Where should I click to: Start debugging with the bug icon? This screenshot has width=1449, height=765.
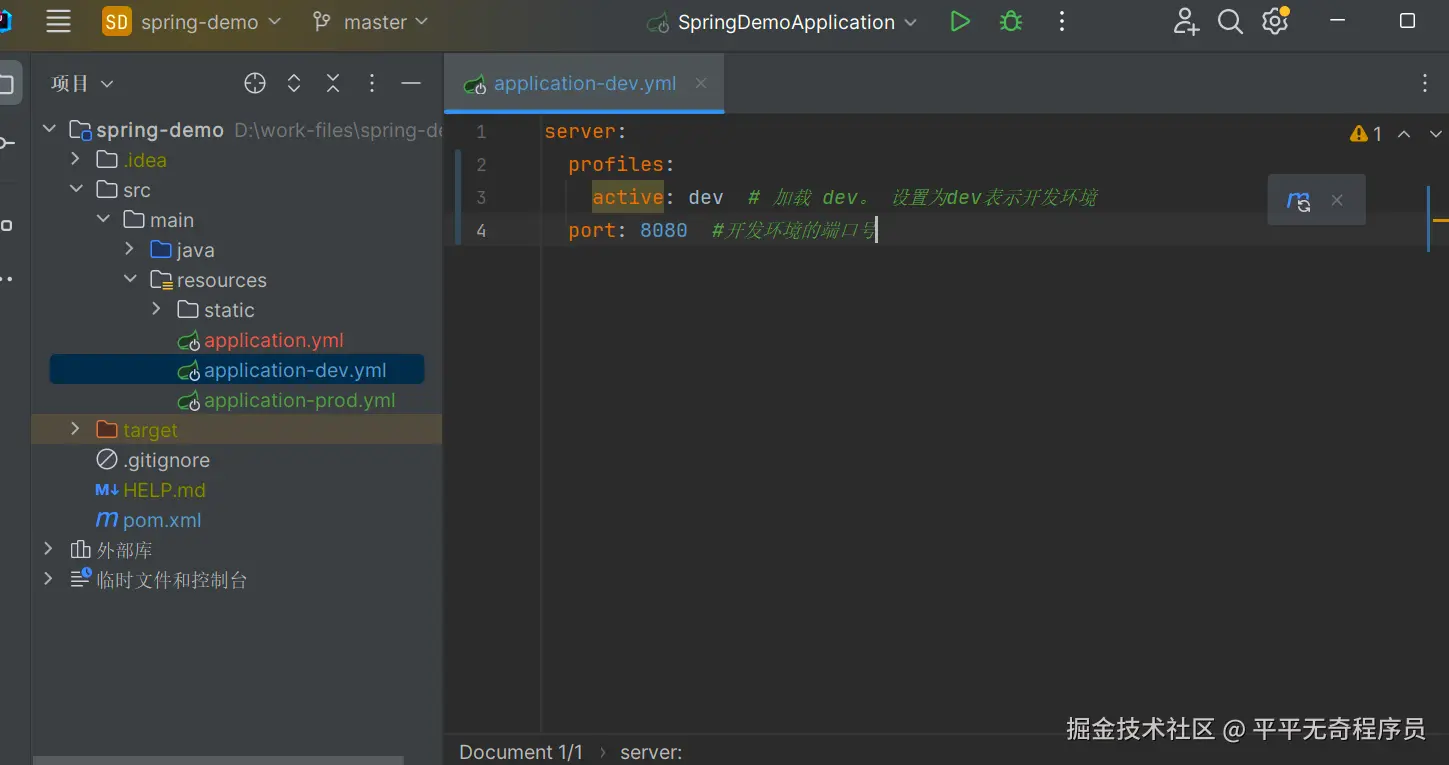1011,22
